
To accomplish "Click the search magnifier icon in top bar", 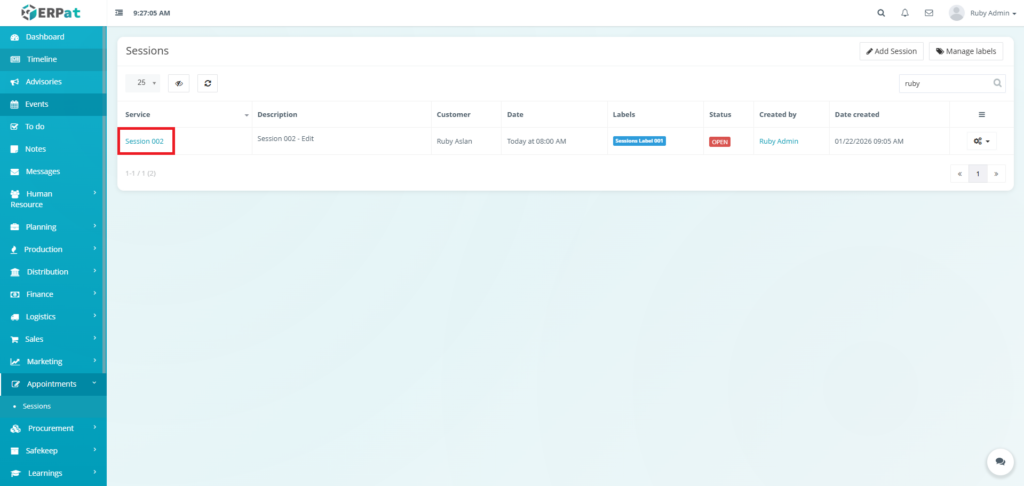I will click(880, 13).
